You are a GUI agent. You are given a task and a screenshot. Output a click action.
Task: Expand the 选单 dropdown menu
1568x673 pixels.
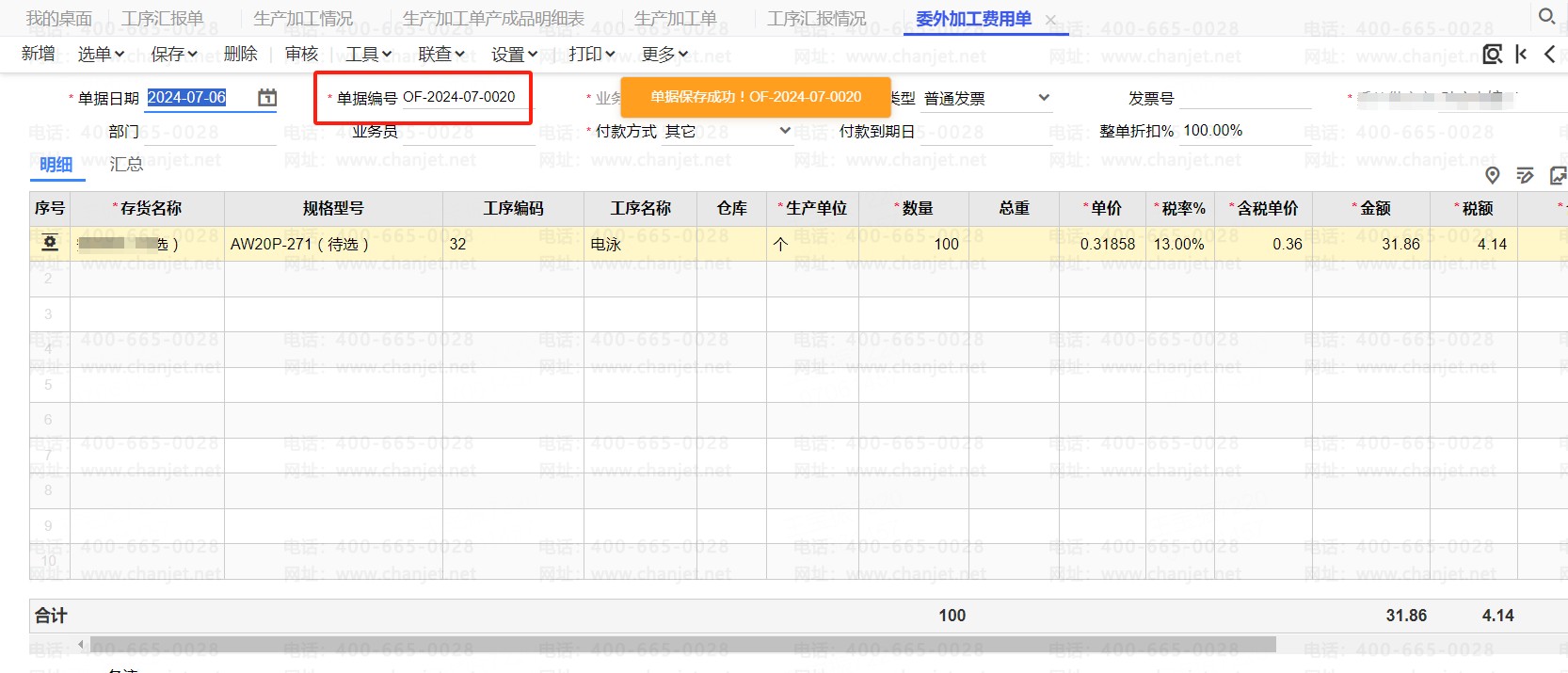coord(101,55)
